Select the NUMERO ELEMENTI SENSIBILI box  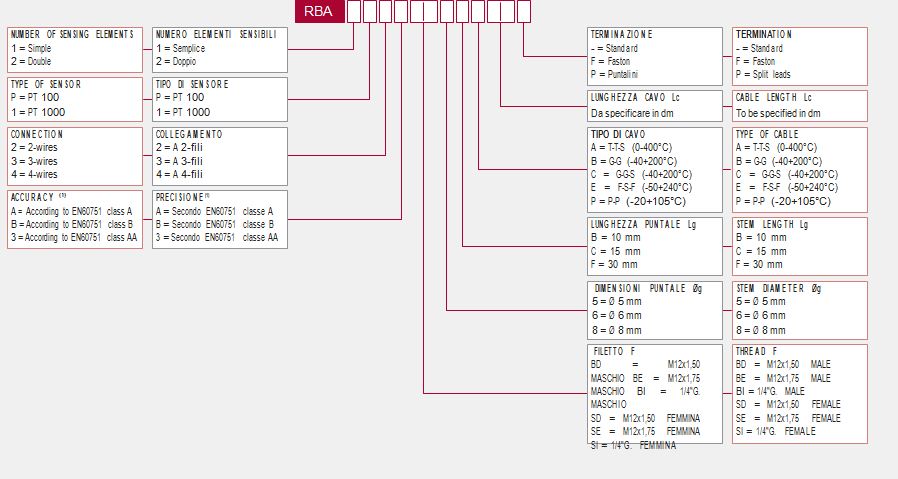[220, 49]
